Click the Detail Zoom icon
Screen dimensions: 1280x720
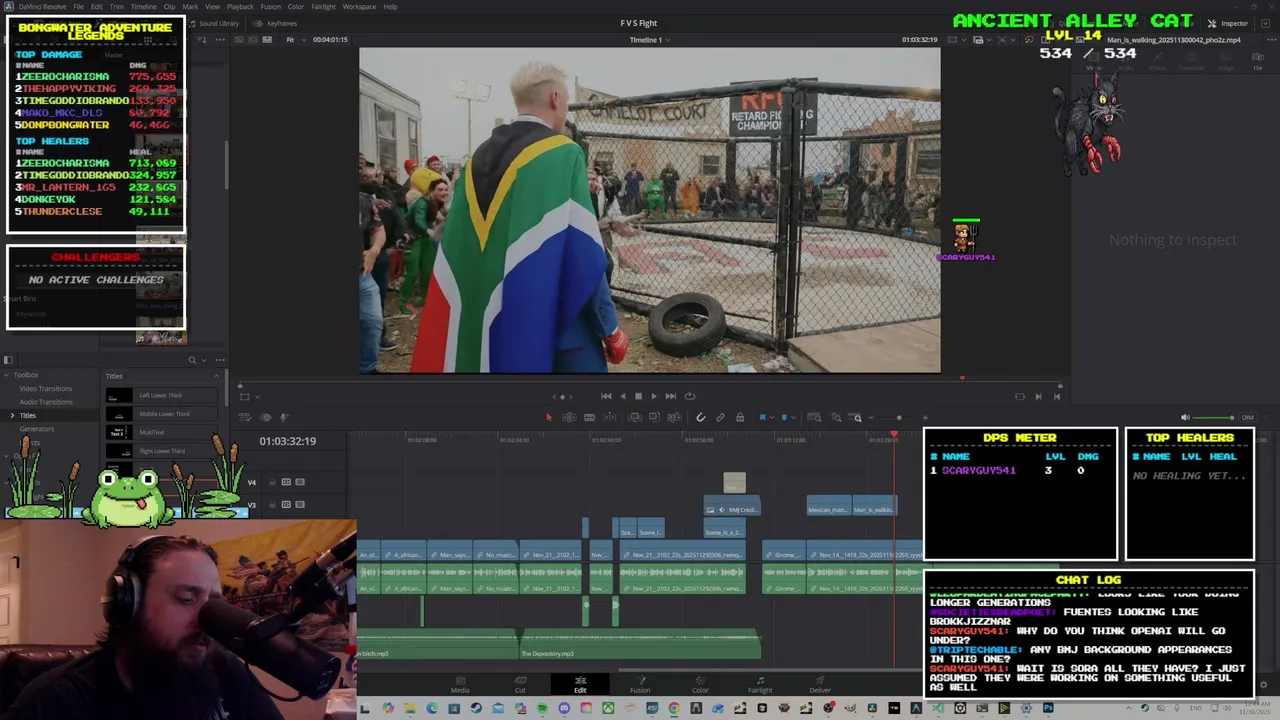coord(836,417)
